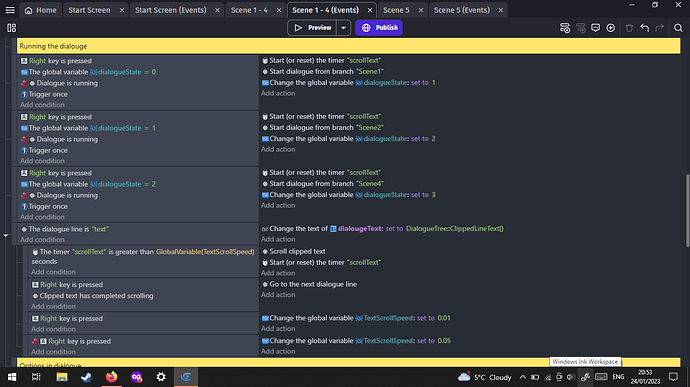Screen dimensions: 690x387
Task: Click the events sheet vertical scrollbar
Action: point(687,210)
